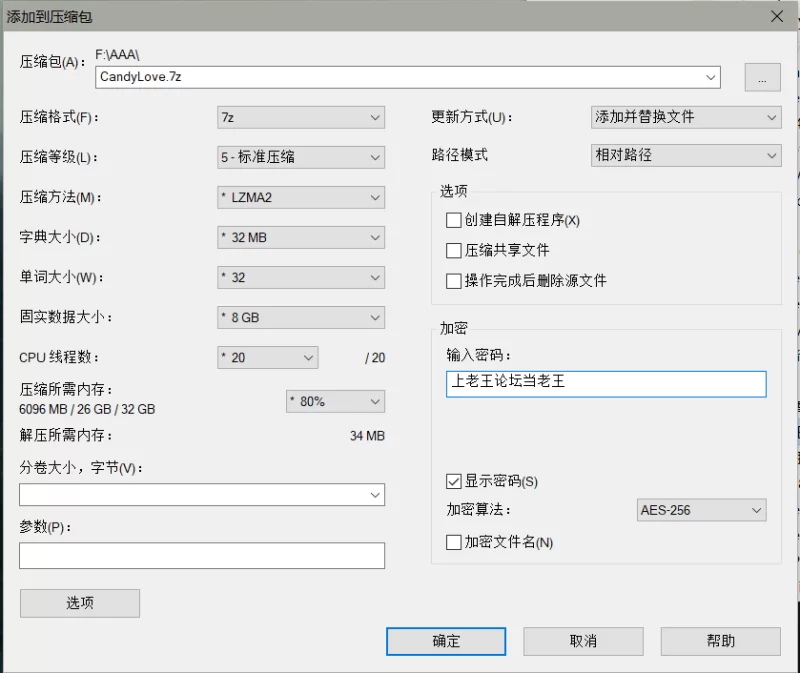This screenshot has width=800, height=673.
Task: Open the archive path history dropdown
Action: (x=710, y=77)
